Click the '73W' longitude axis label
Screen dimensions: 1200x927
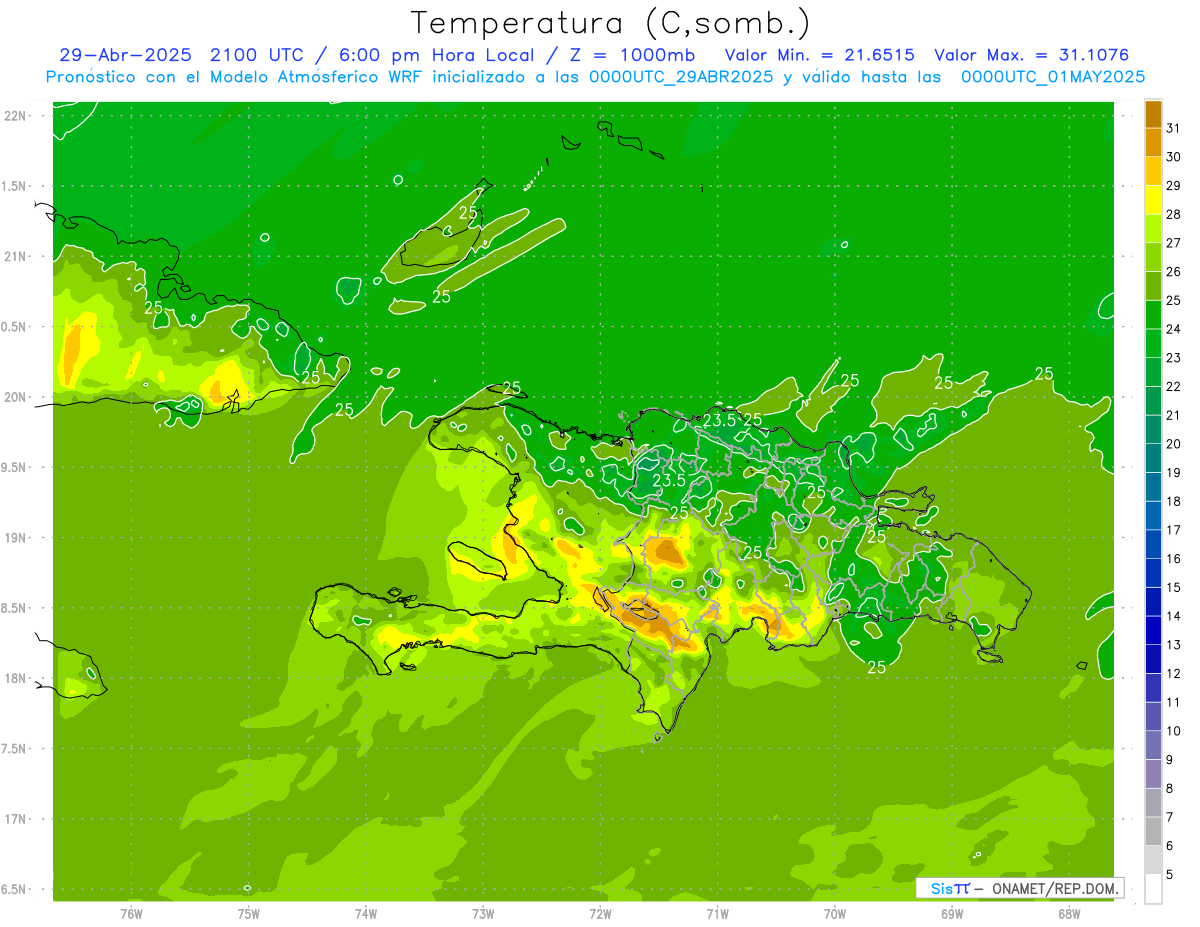(483, 912)
